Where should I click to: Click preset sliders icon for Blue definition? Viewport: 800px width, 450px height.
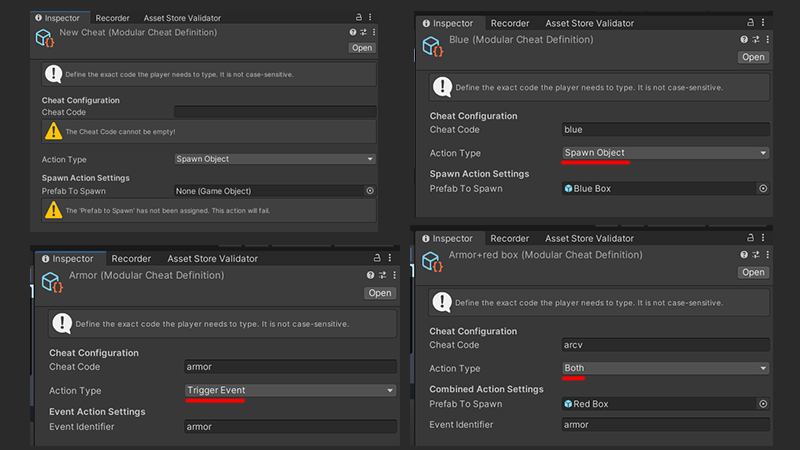point(756,39)
